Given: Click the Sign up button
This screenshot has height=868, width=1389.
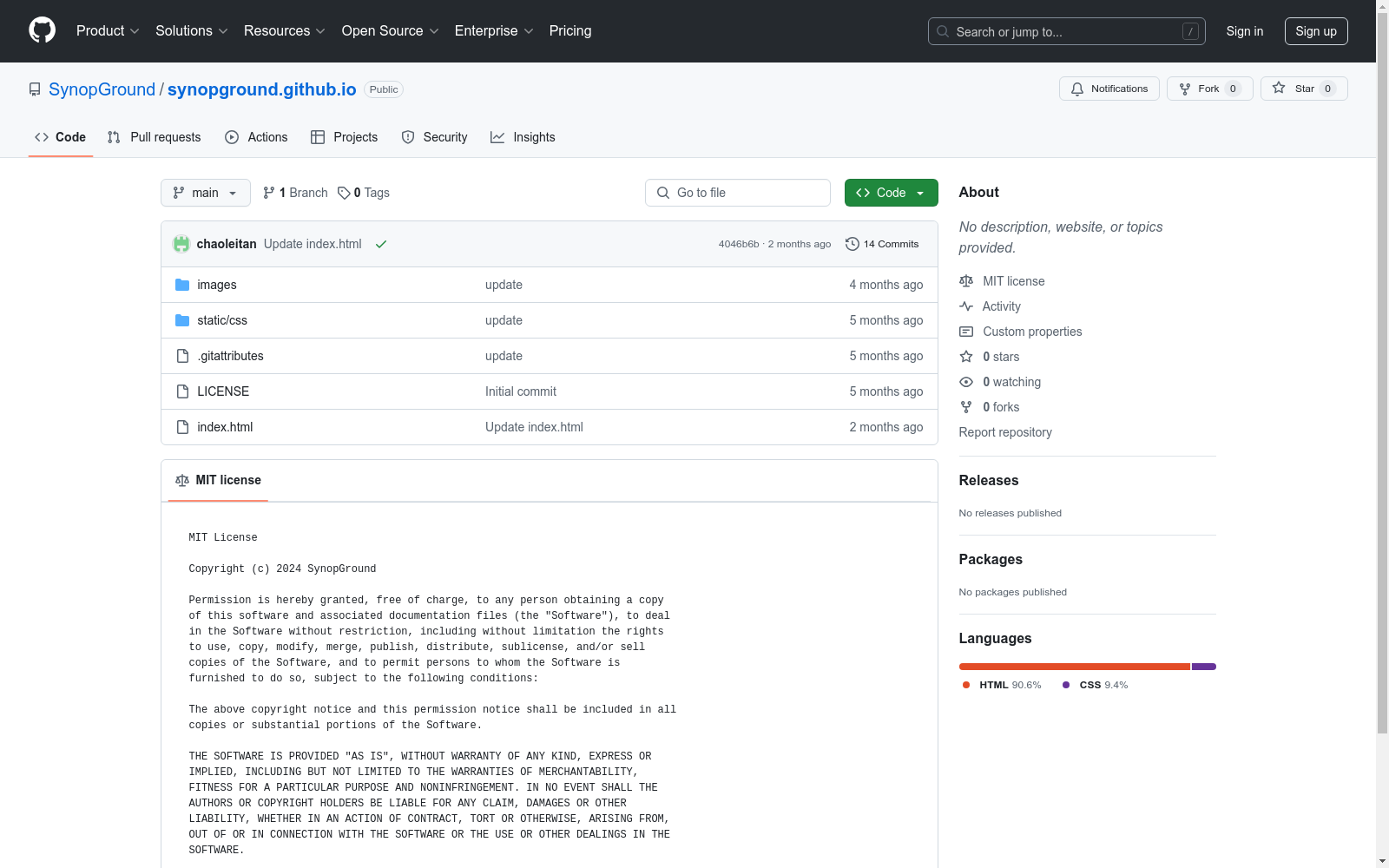Looking at the screenshot, I should tap(1316, 31).
